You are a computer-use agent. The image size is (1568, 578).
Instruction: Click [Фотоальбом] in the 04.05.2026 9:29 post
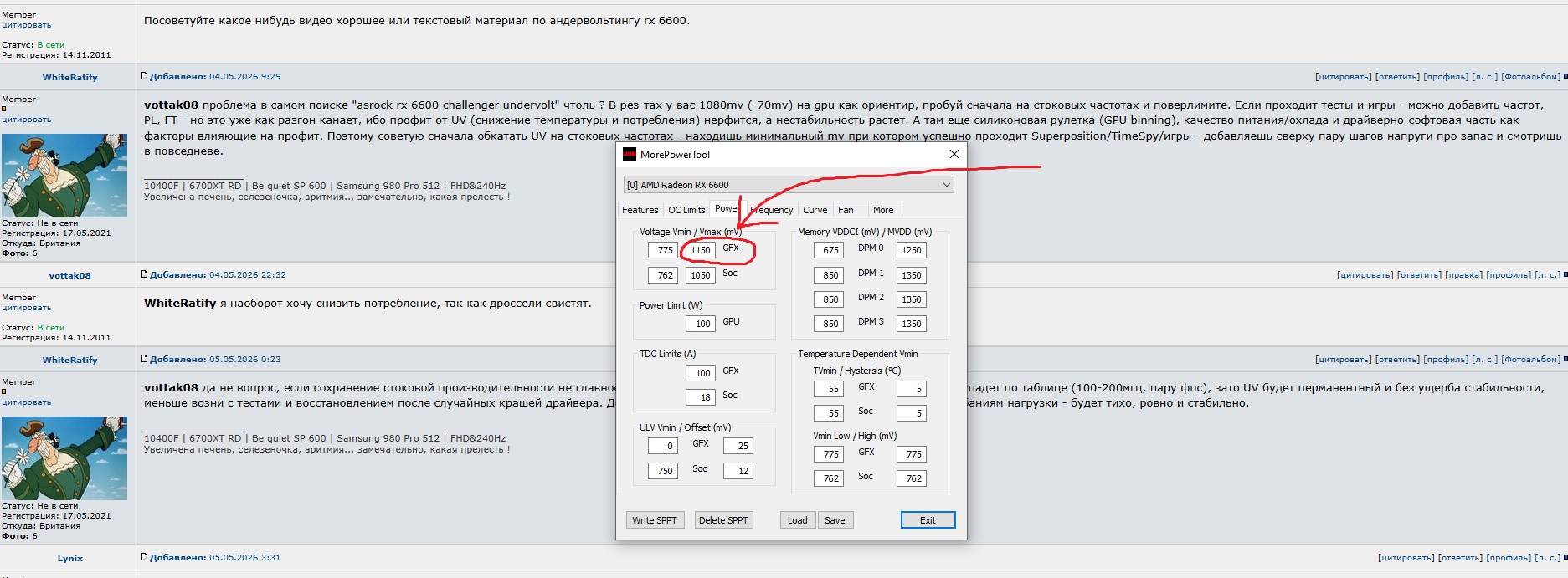(1530, 77)
